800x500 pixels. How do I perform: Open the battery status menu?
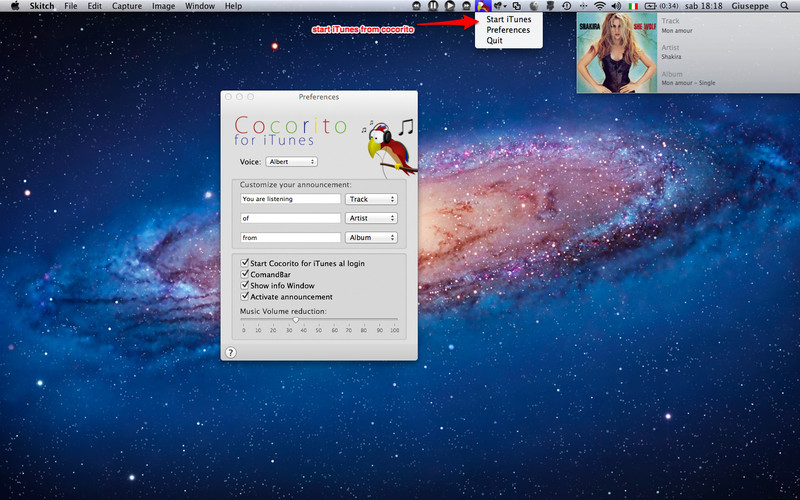point(661,6)
